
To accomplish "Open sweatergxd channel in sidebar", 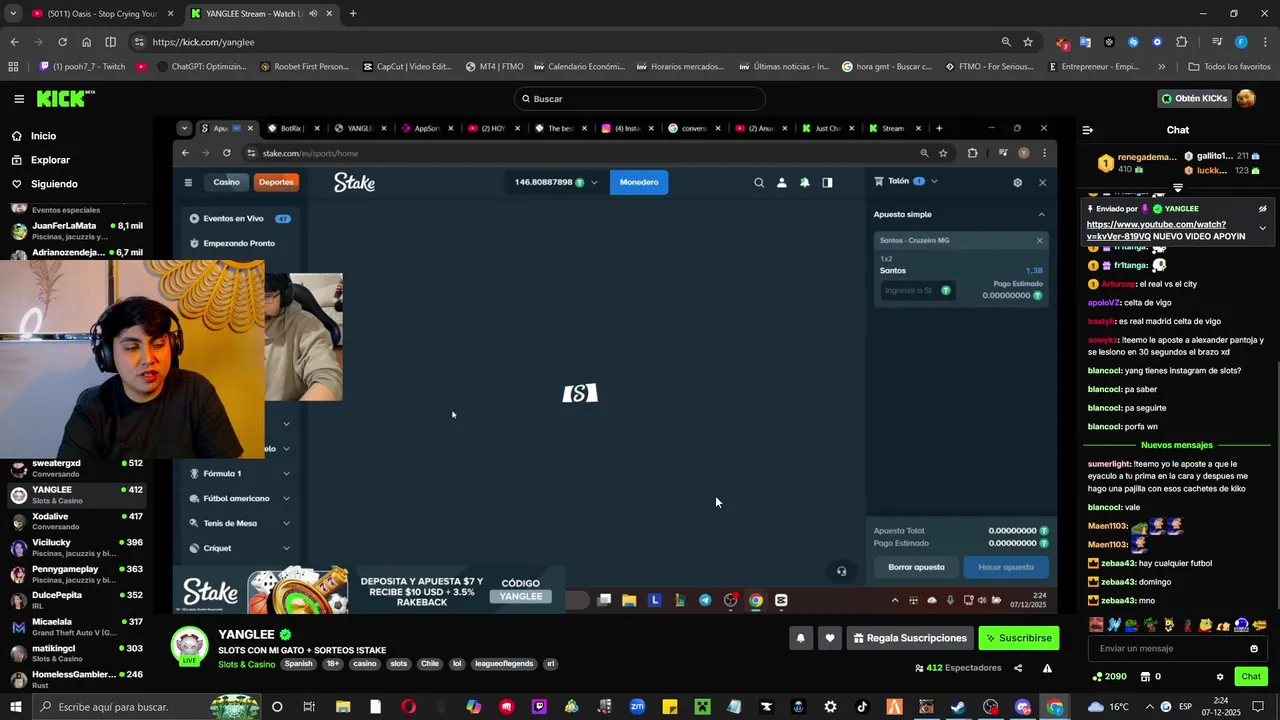I will pos(75,469).
